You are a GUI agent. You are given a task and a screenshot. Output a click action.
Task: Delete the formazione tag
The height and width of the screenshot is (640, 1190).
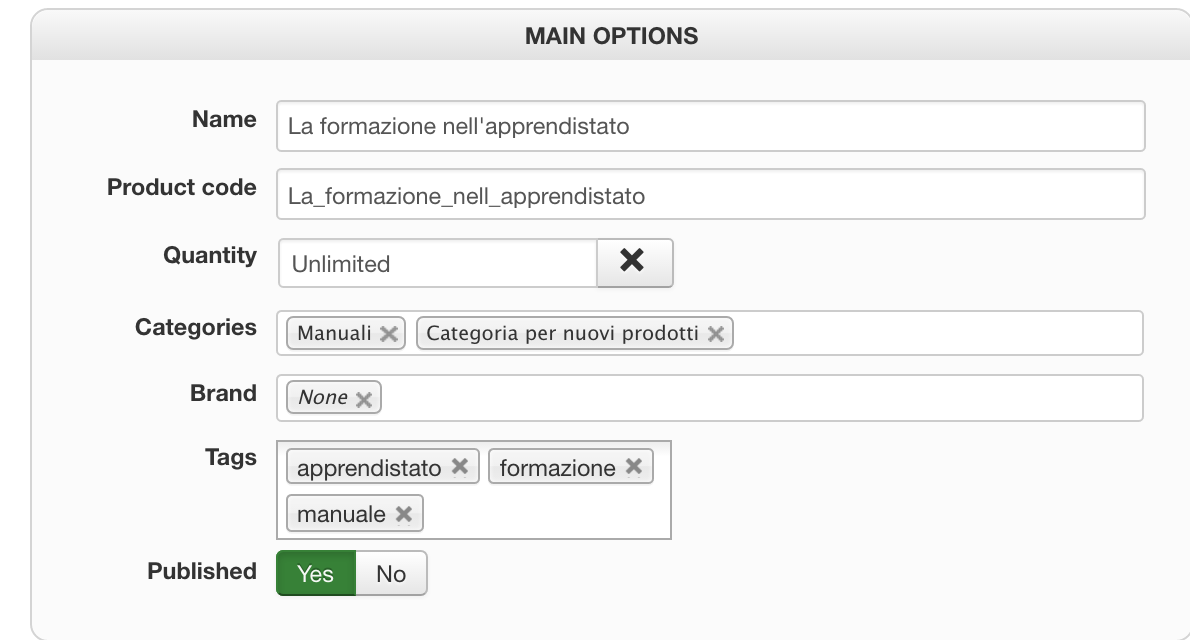point(633,467)
